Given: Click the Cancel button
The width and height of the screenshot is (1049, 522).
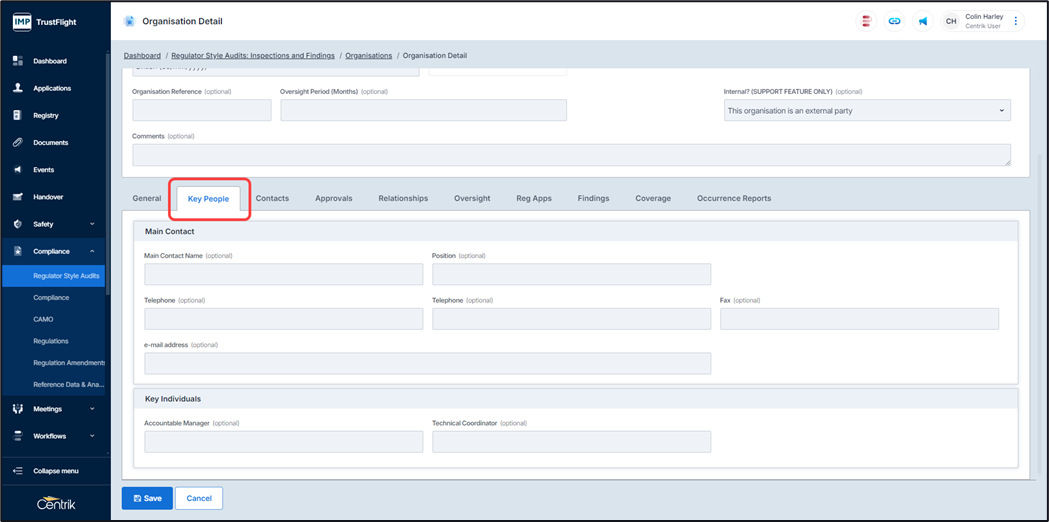Looking at the screenshot, I should 199,498.
